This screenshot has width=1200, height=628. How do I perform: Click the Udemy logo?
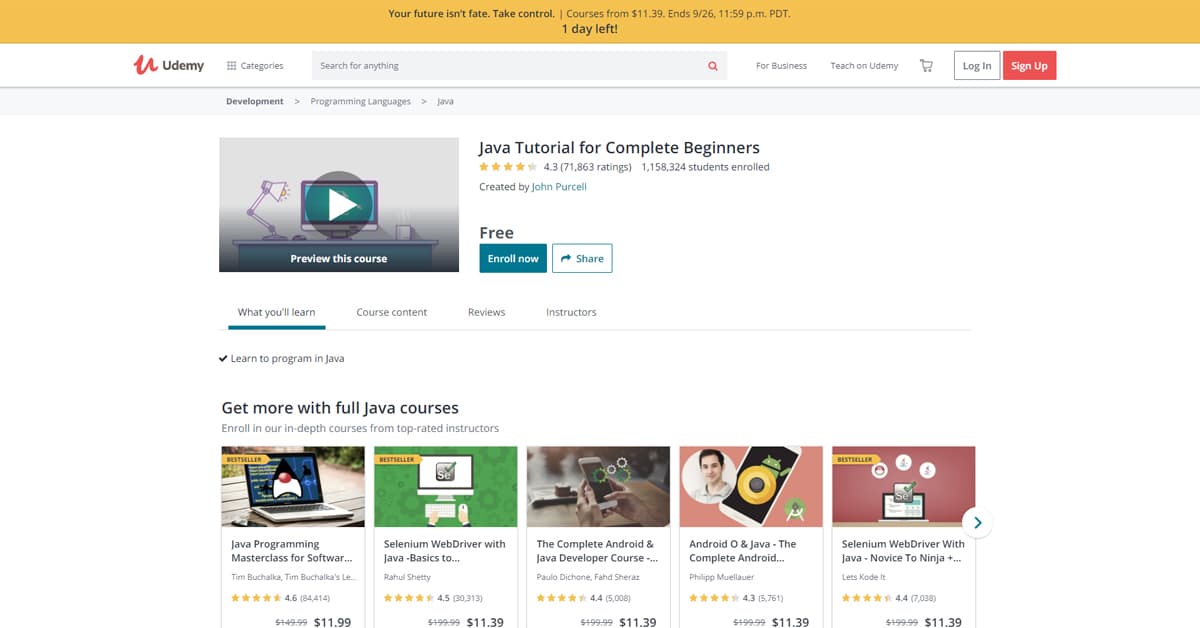[167, 64]
